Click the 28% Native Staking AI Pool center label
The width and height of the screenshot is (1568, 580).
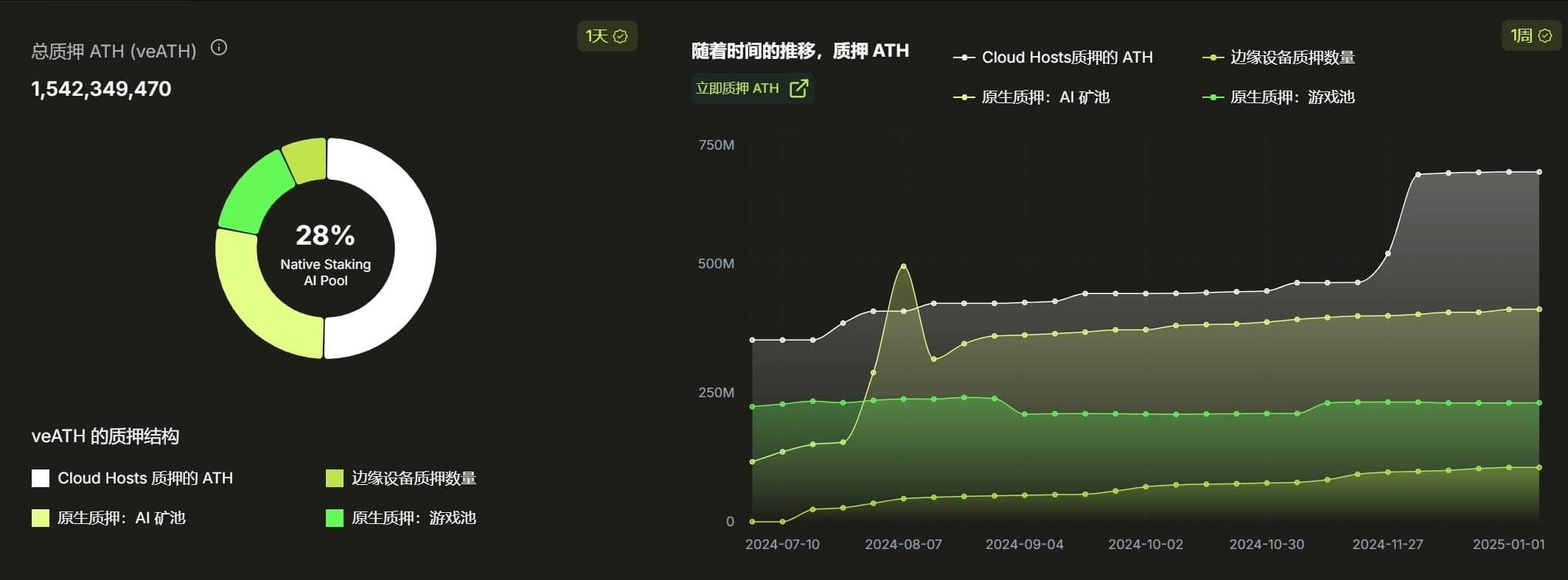(x=325, y=254)
